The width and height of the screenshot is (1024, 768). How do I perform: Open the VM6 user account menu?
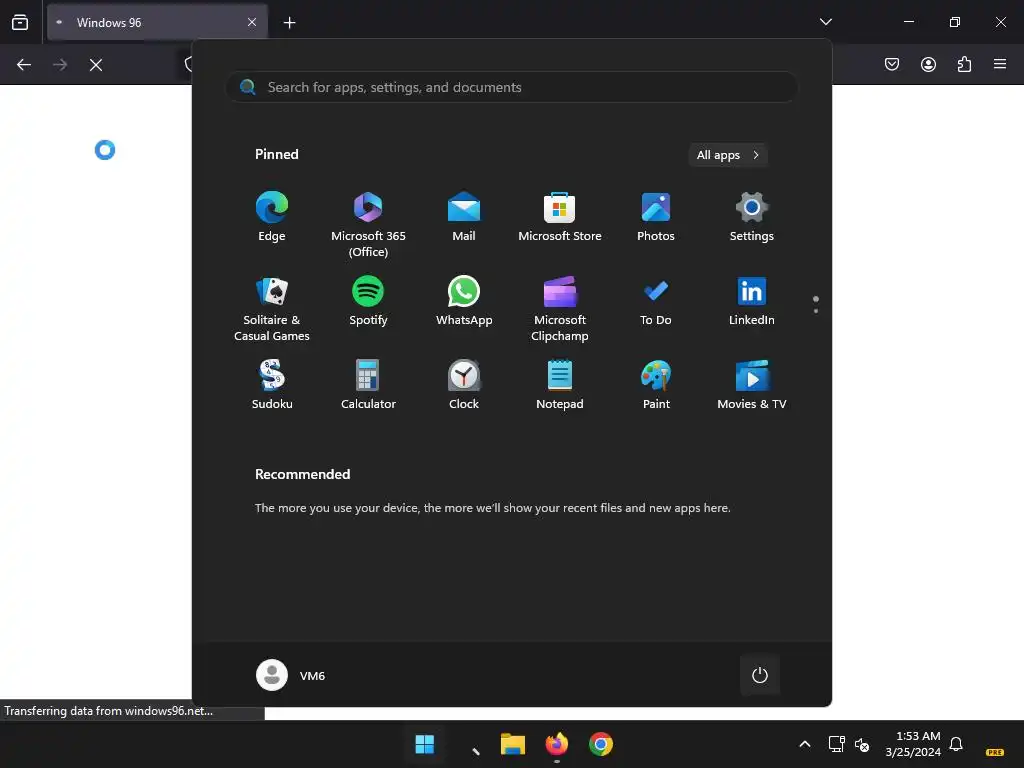click(x=291, y=675)
